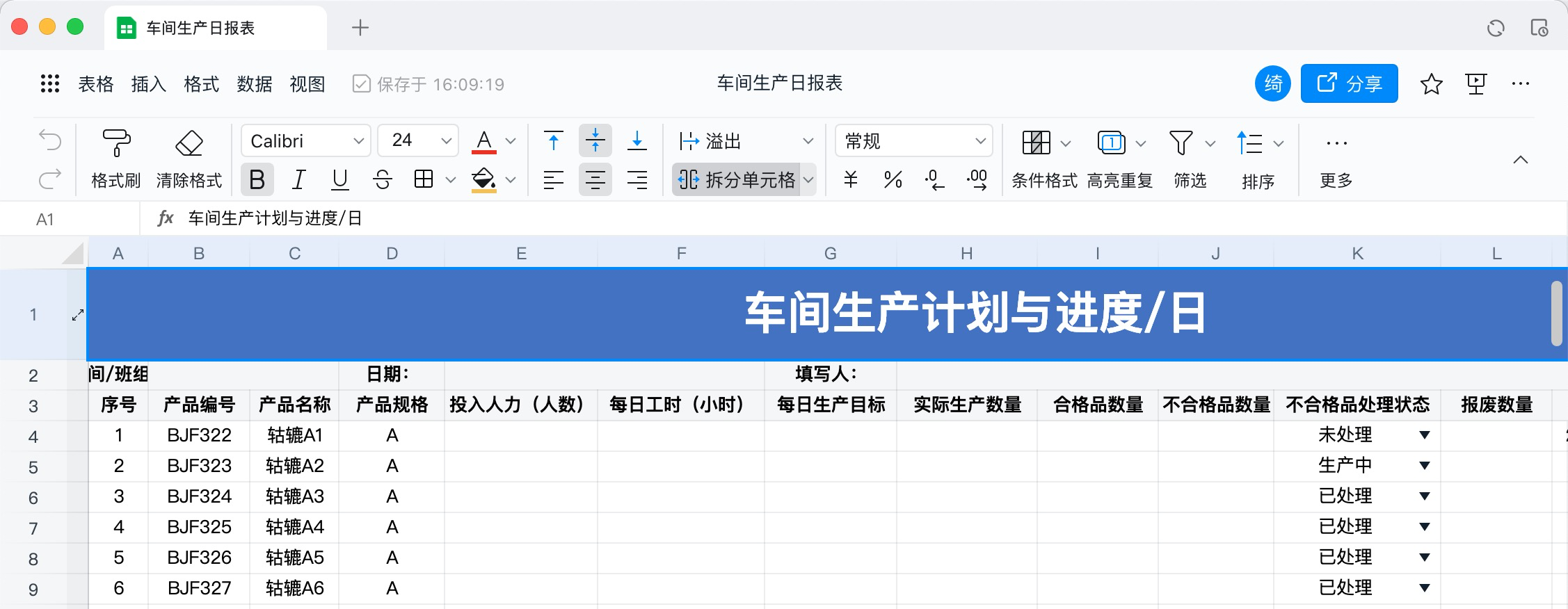Align text right horizontally

click(x=637, y=180)
